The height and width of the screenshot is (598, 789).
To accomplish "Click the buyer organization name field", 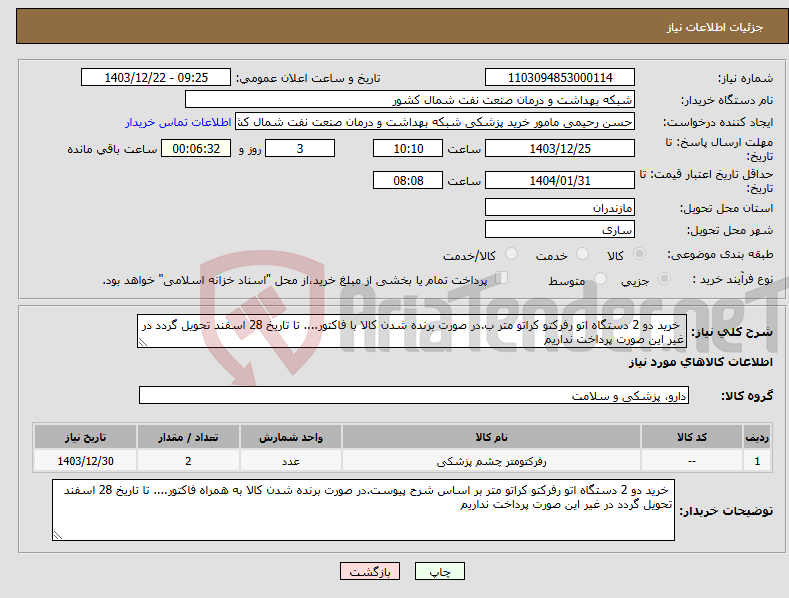I will (x=410, y=100).
